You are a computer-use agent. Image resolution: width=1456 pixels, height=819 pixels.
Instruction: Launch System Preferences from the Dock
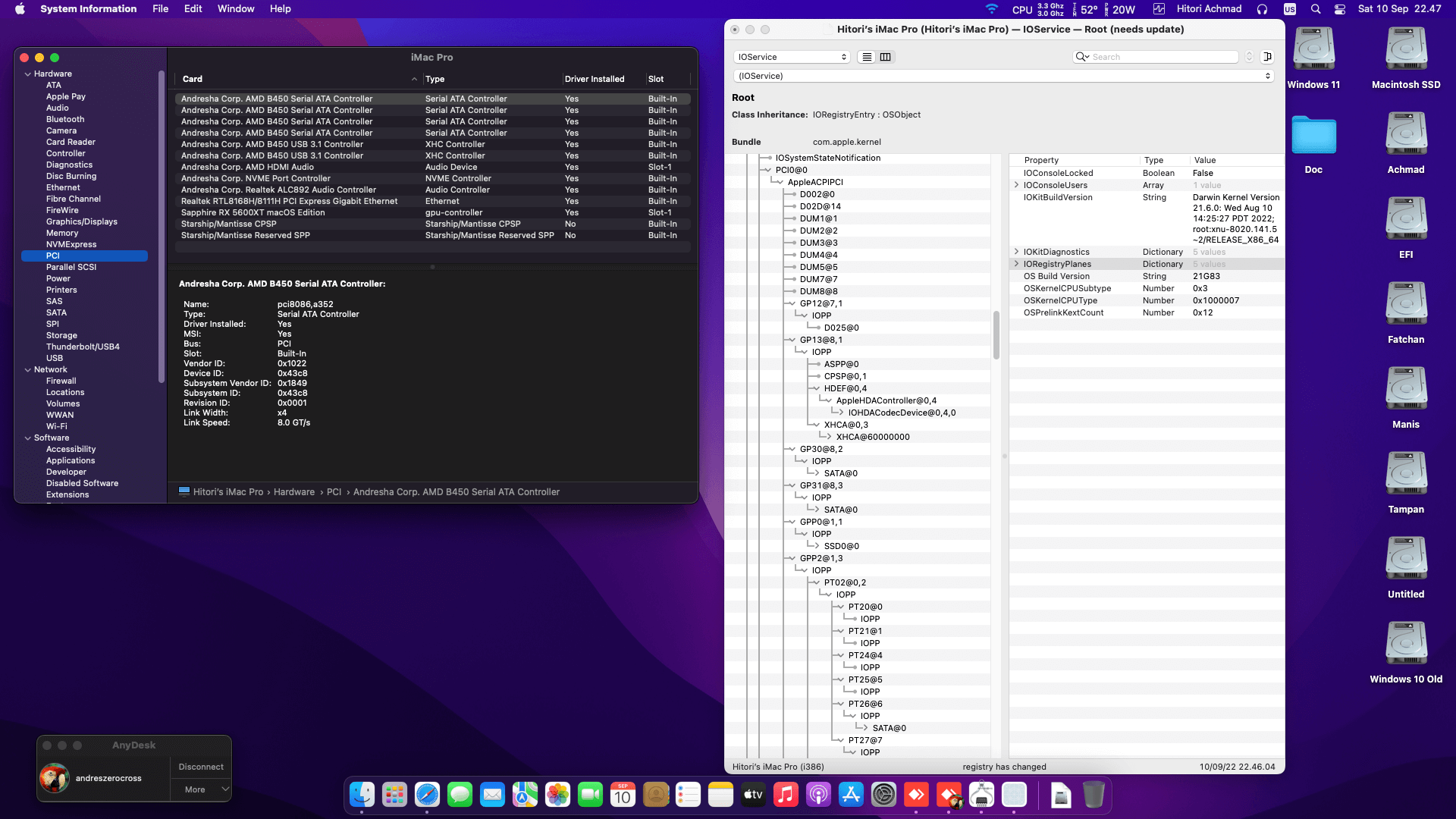(883, 795)
